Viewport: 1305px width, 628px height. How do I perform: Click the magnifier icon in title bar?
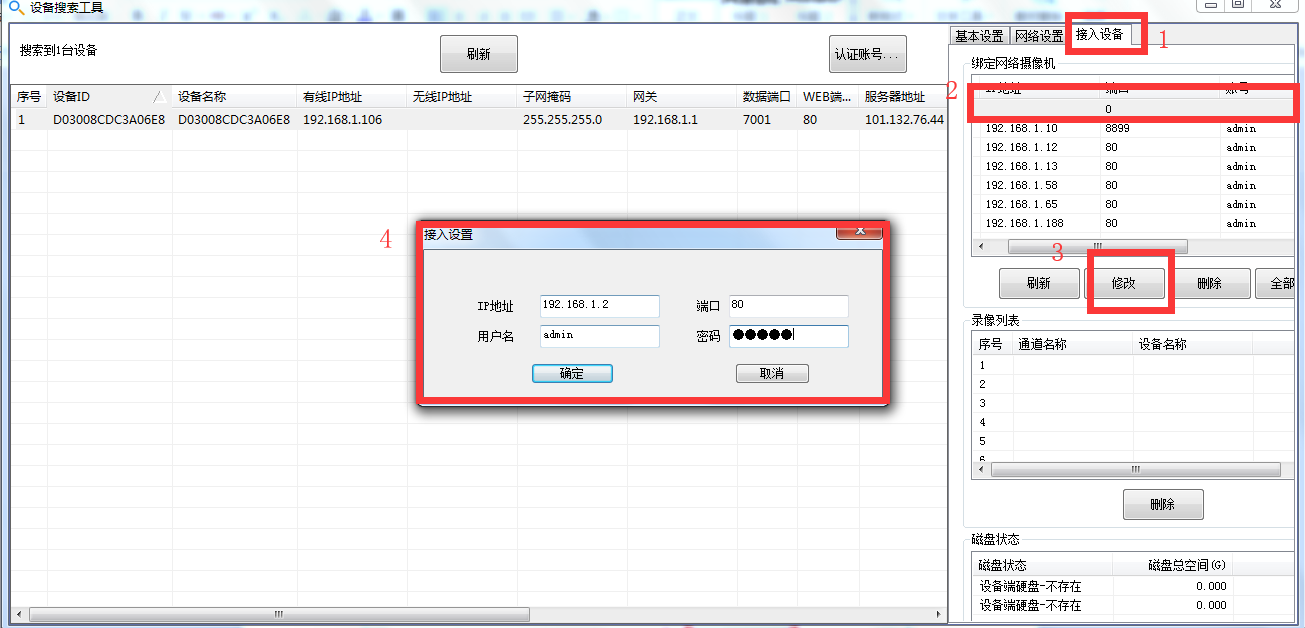click(16, 8)
